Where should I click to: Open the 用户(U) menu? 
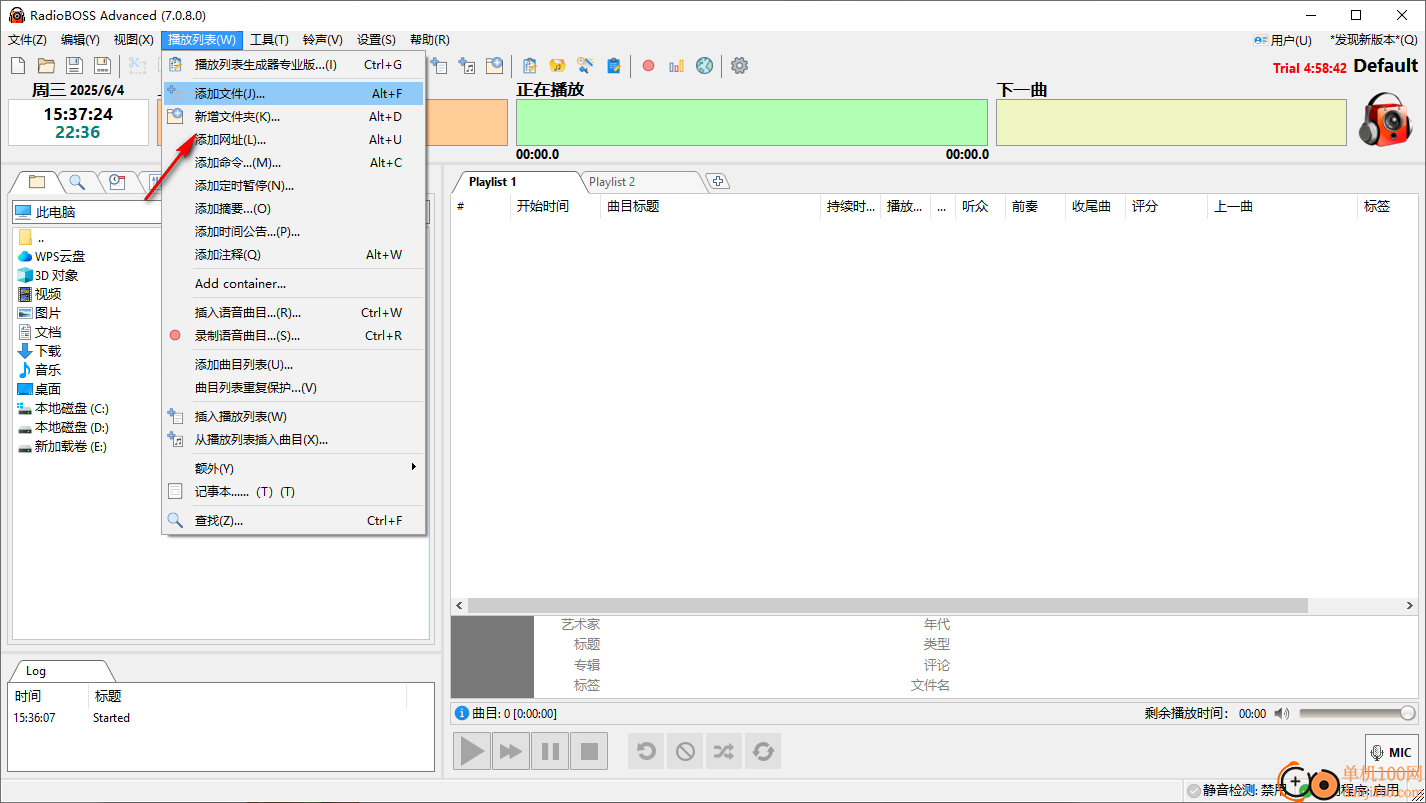pyautogui.click(x=1282, y=40)
